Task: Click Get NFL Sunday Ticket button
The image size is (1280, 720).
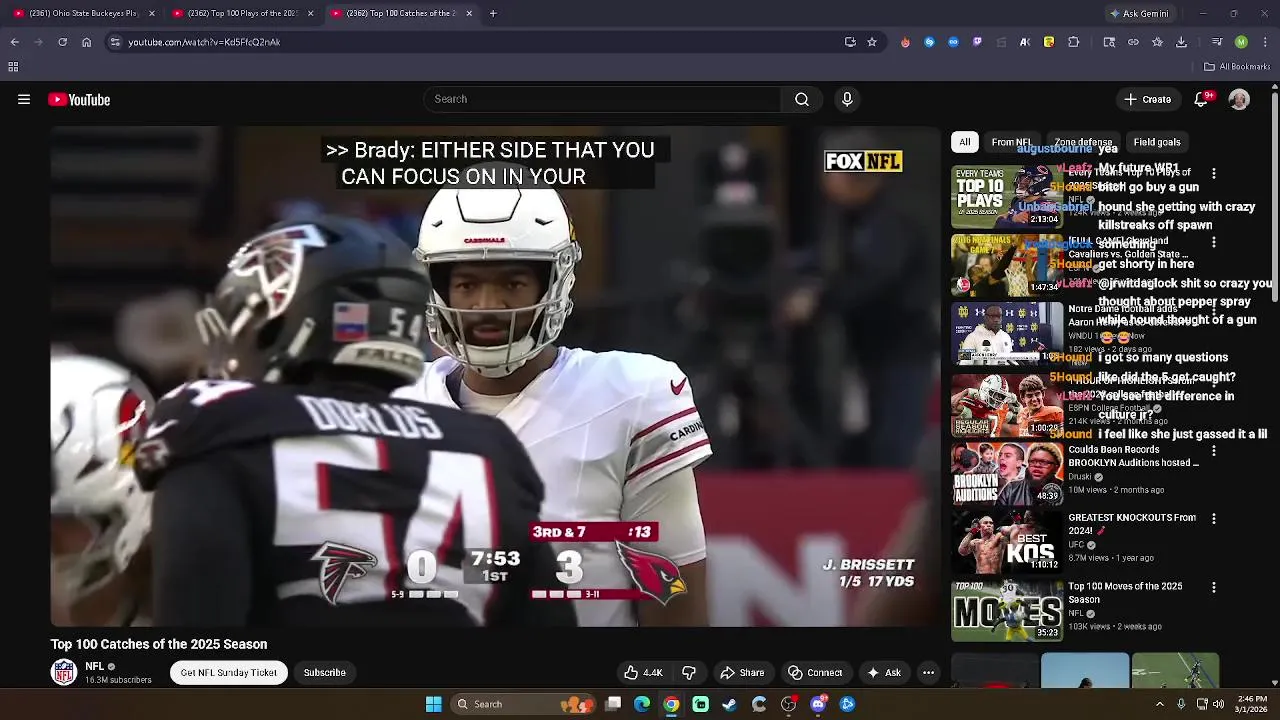Action: coord(229,673)
